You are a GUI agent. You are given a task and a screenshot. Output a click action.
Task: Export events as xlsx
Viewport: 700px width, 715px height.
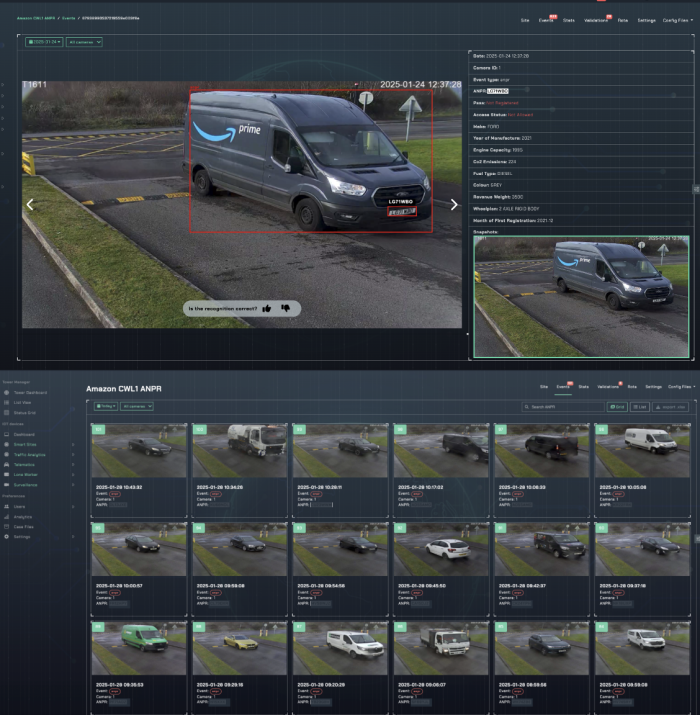pyautogui.click(x=670, y=407)
